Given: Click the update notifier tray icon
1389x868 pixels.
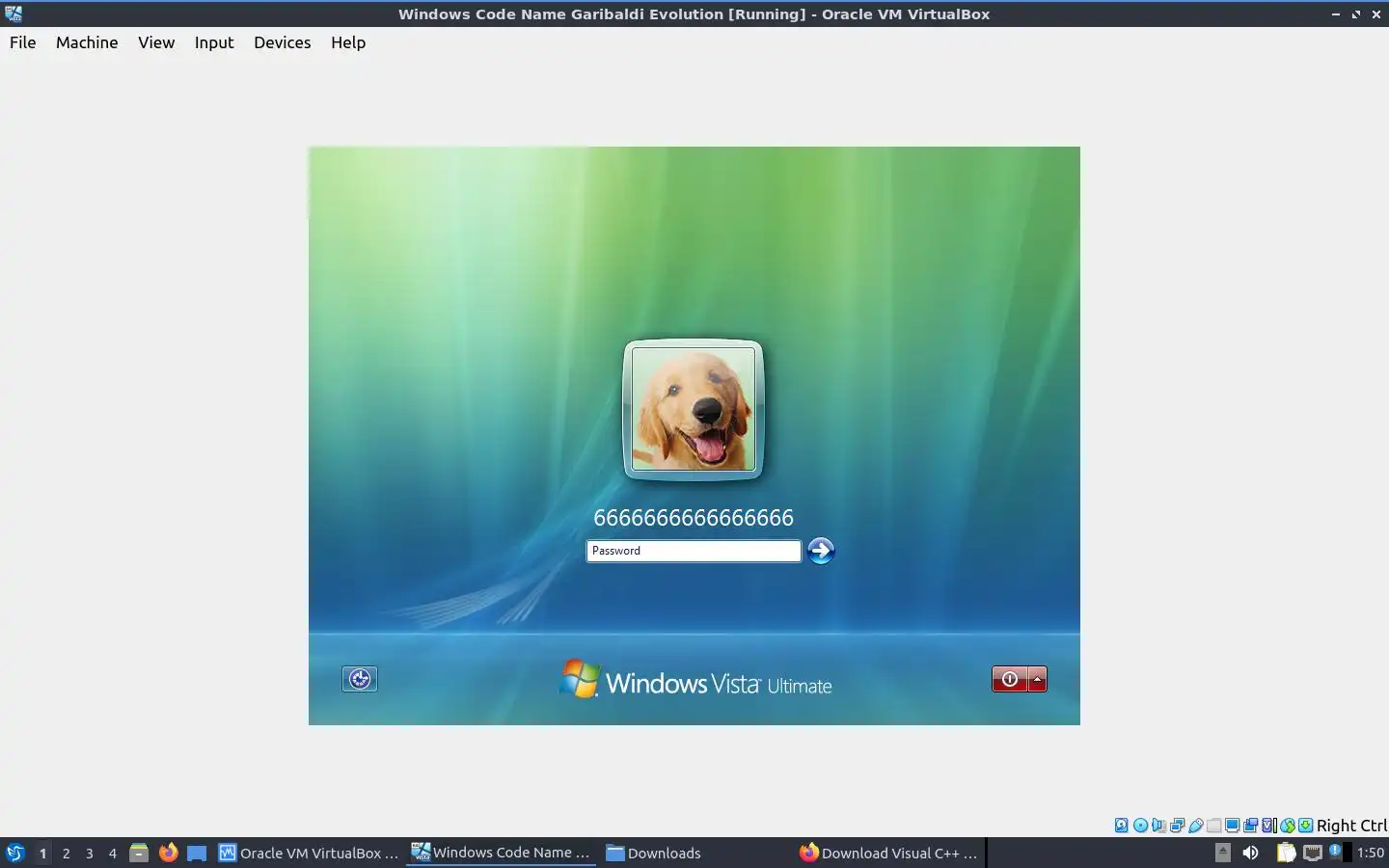Looking at the screenshot, I should click(x=1336, y=852).
